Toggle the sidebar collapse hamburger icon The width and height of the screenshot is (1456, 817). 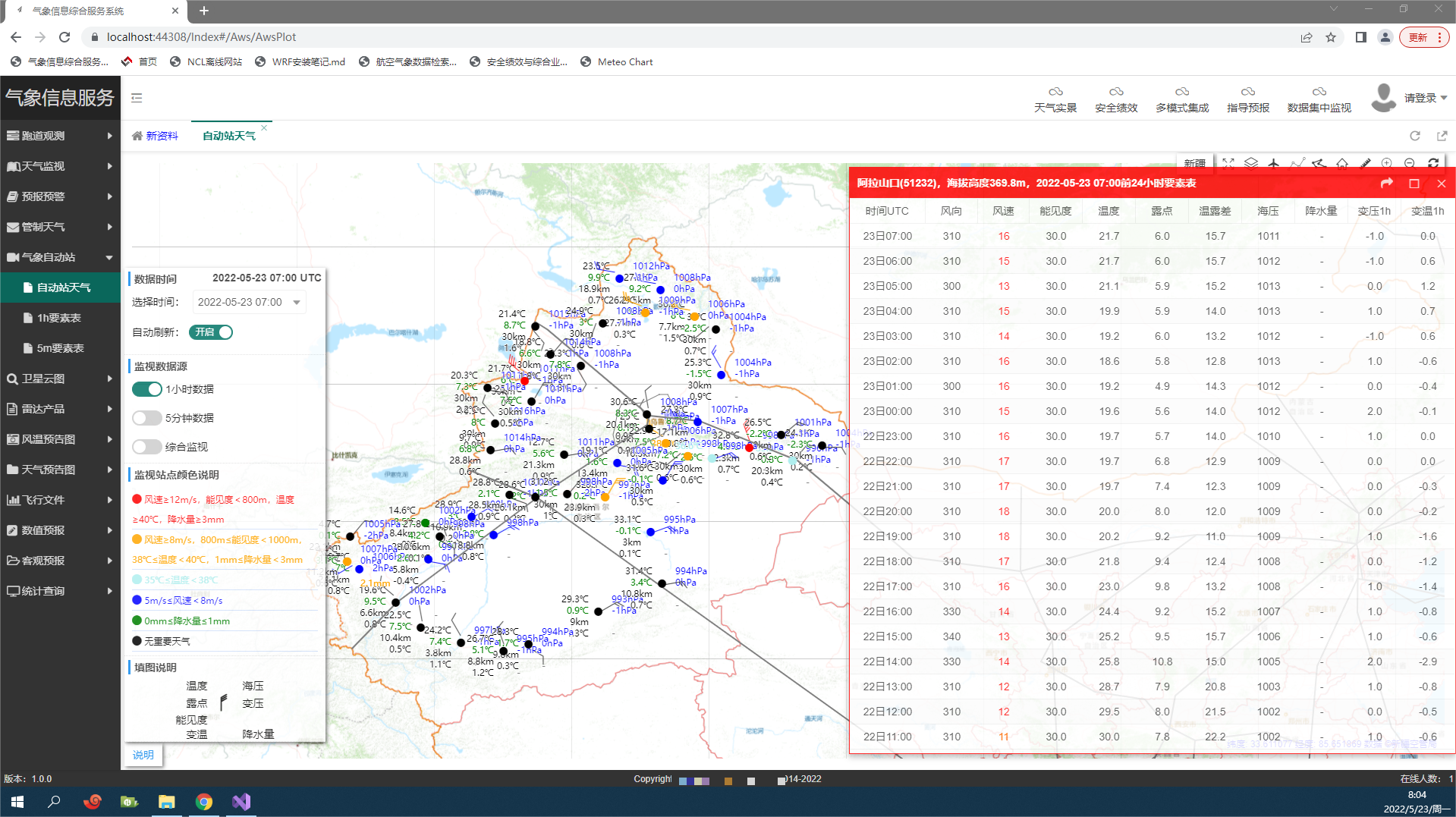[137, 98]
